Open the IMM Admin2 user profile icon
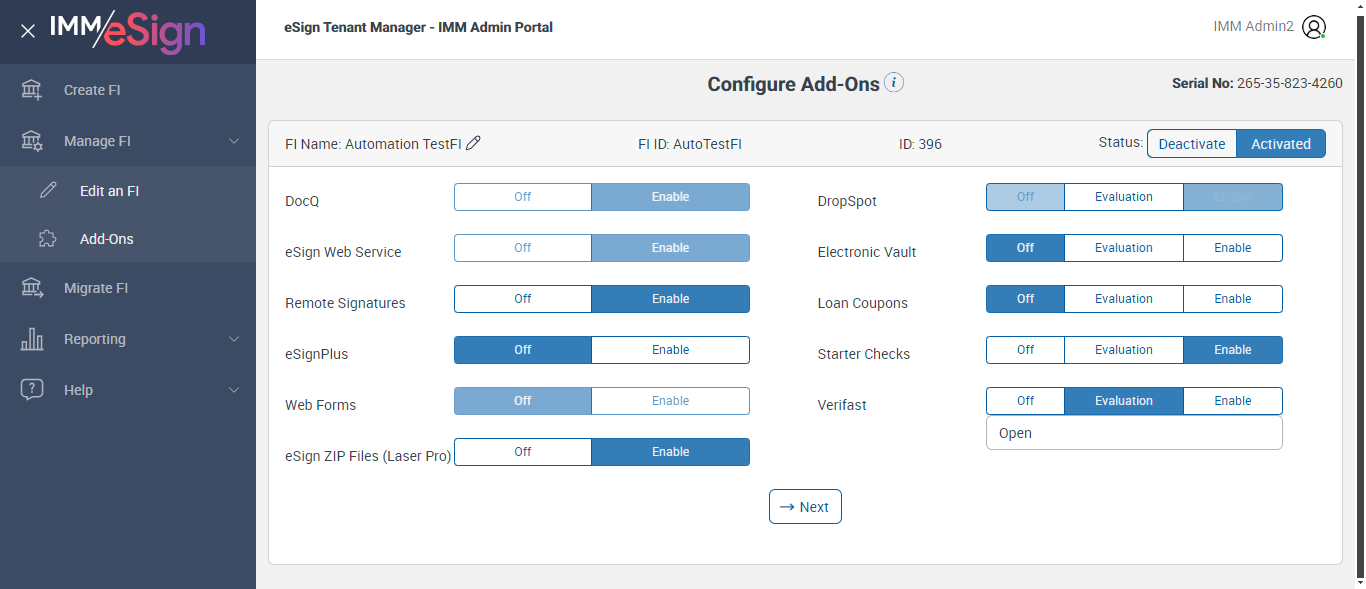The image size is (1366, 589). click(1314, 28)
